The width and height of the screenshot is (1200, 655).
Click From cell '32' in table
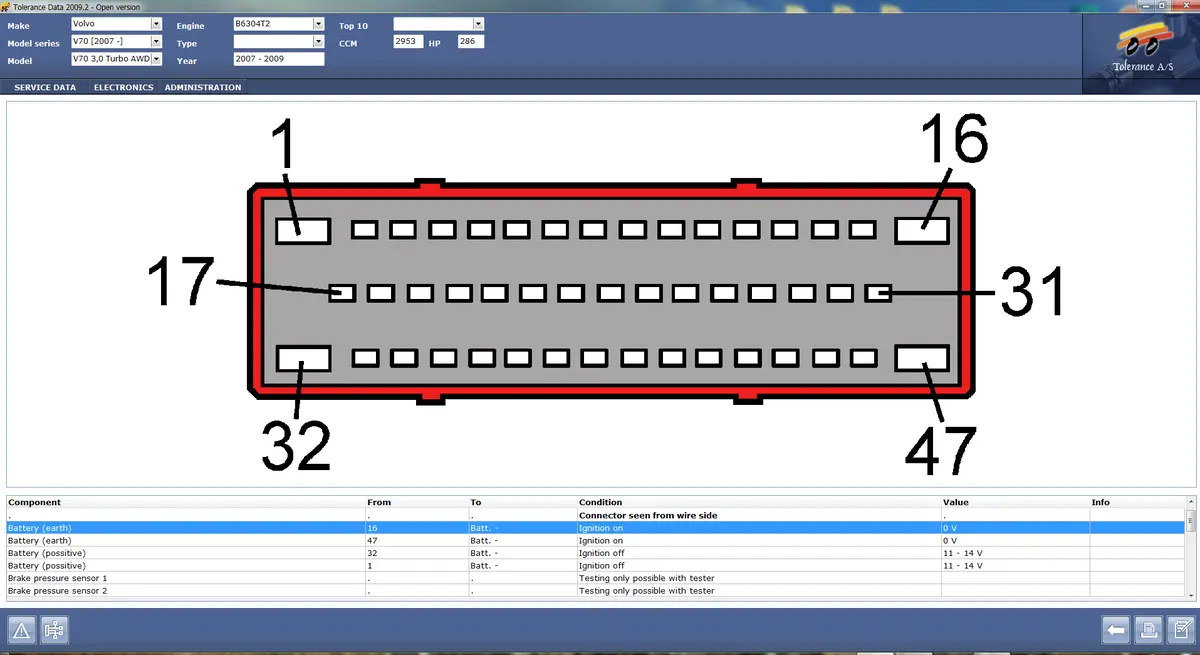[x=417, y=553]
